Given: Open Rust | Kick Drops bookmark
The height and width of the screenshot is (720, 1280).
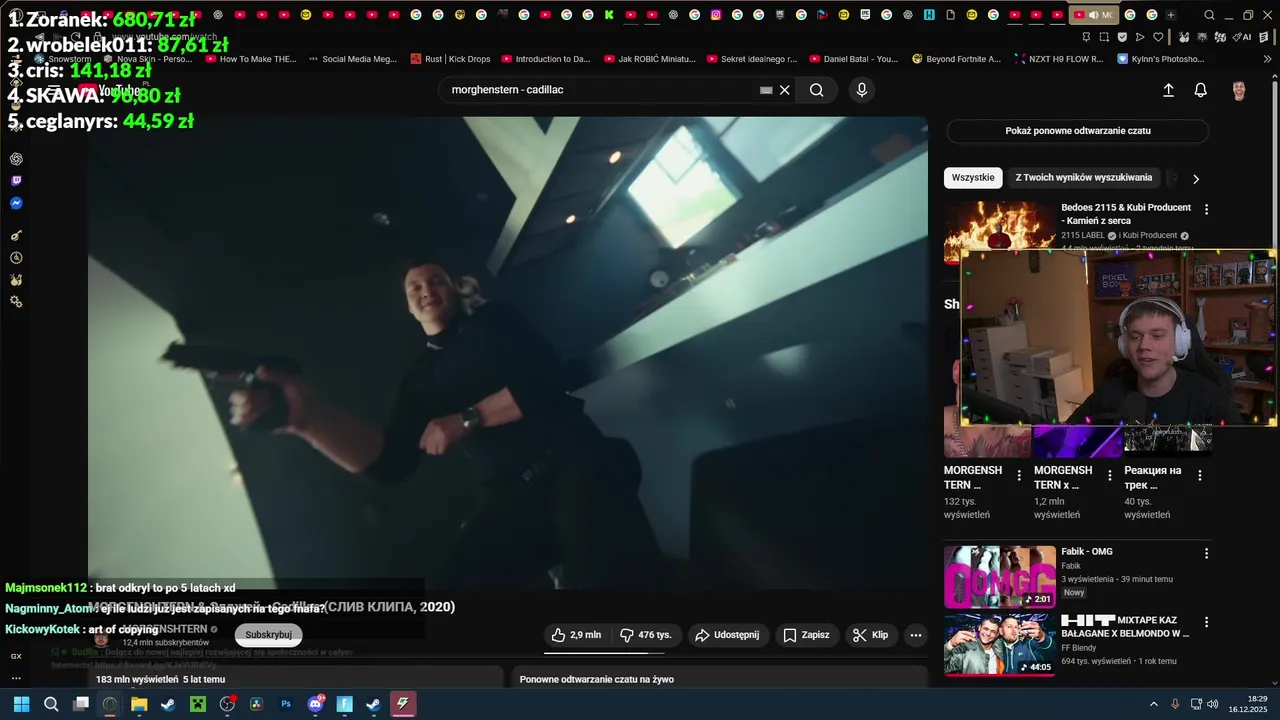Looking at the screenshot, I should (x=451, y=59).
